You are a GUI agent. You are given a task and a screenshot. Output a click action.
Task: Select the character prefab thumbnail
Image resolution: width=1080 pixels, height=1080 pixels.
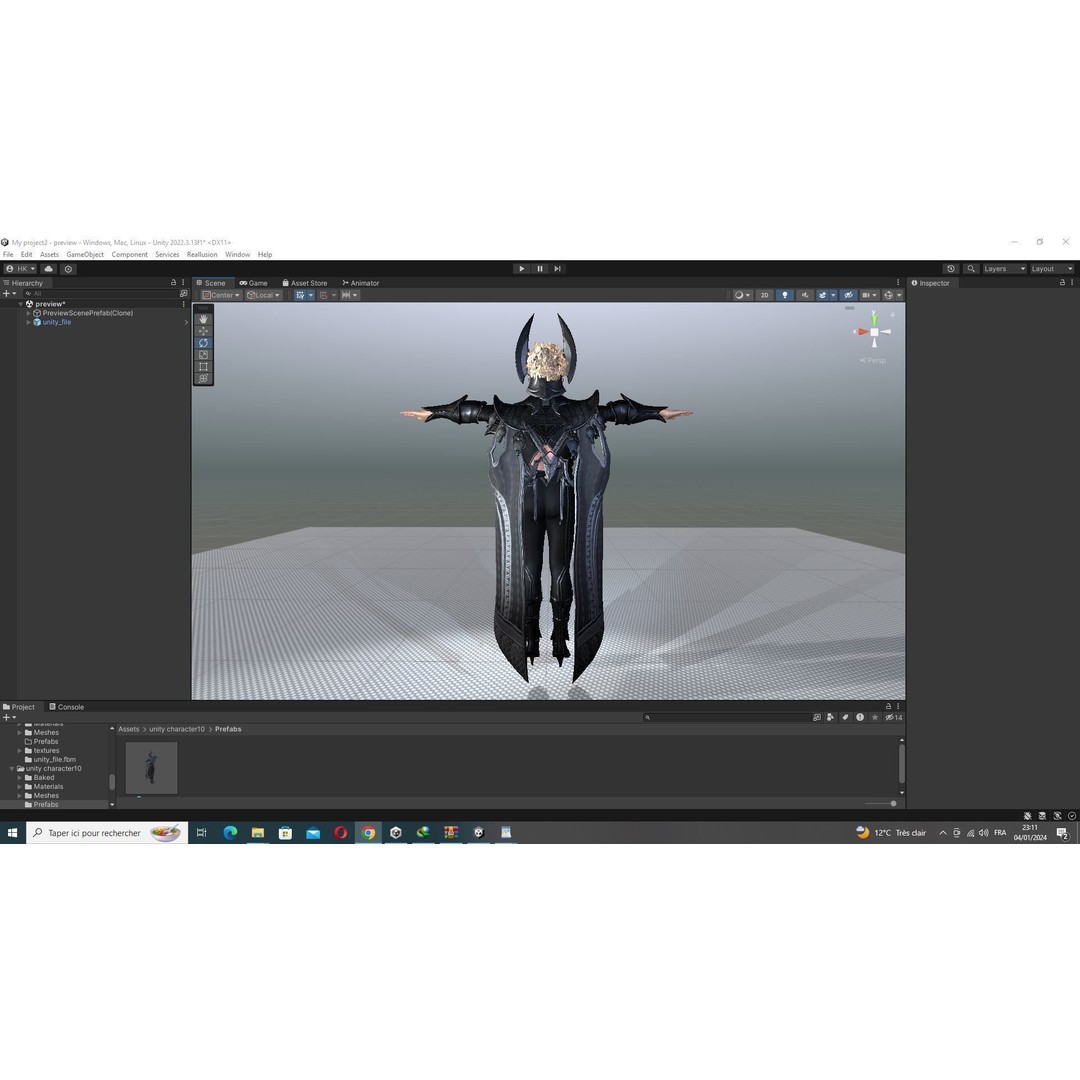point(152,768)
